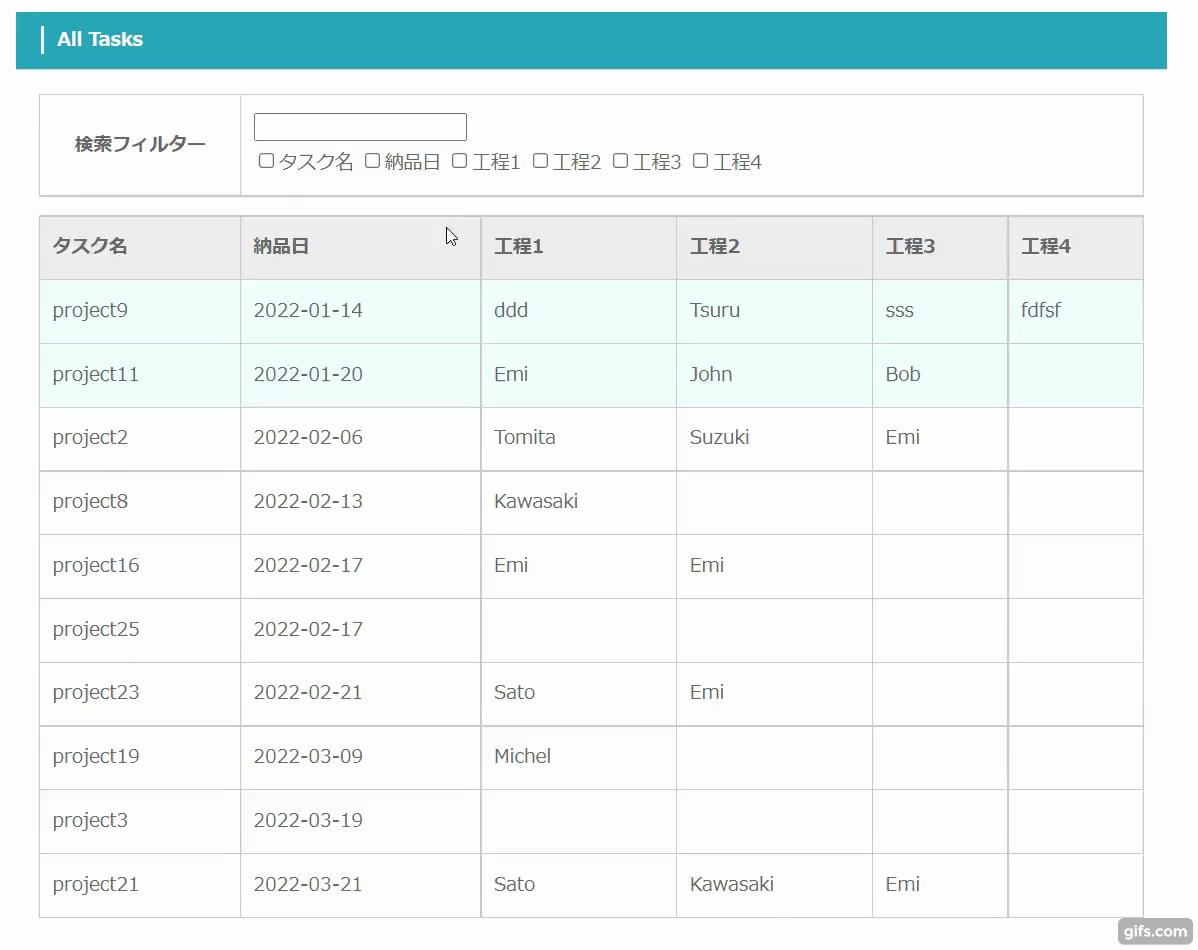Image resolution: width=1198 pixels, height=950 pixels.
Task: Click the 工程1 column header
Action: (578, 247)
